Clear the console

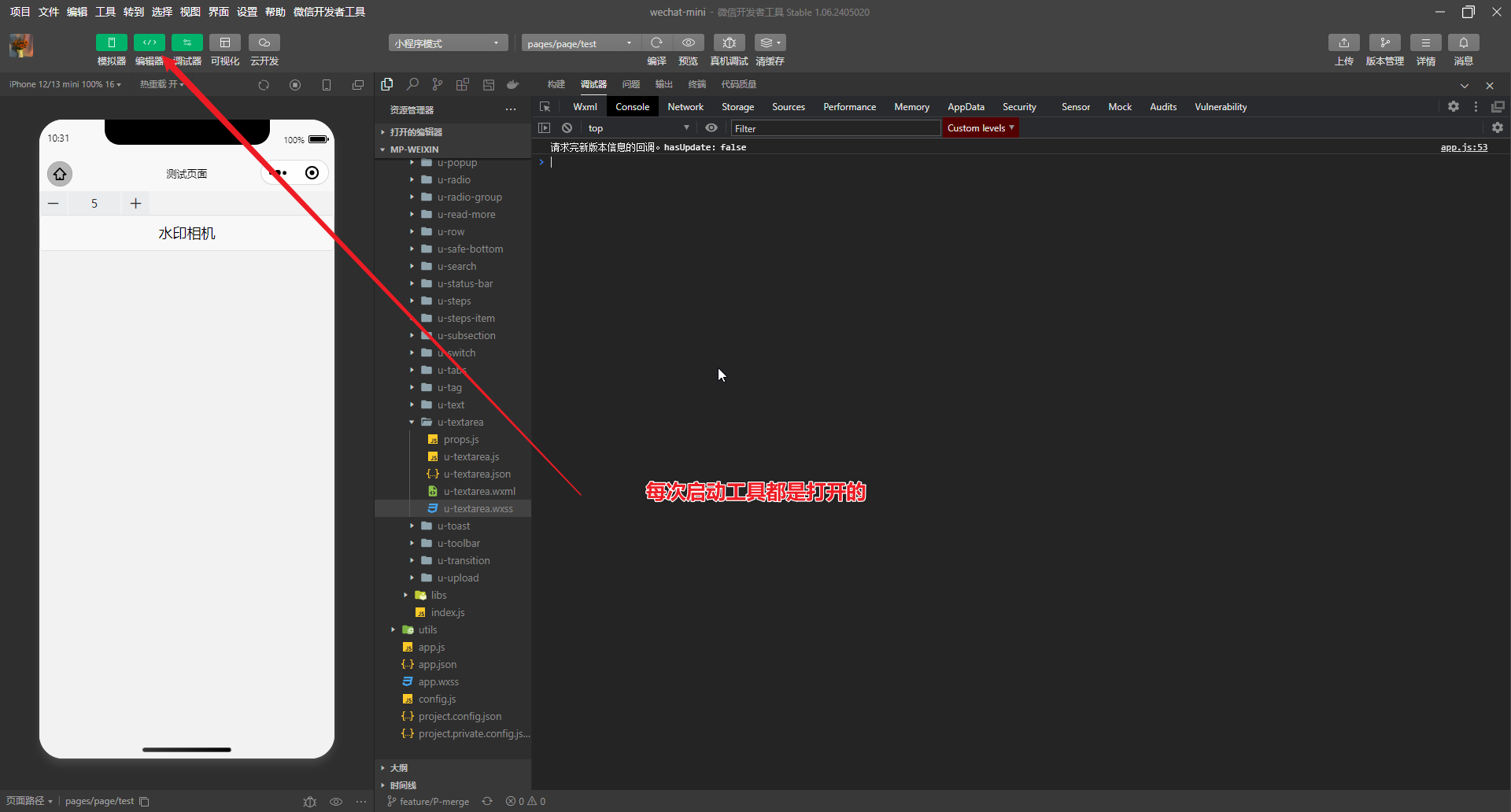(x=567, y=128)
